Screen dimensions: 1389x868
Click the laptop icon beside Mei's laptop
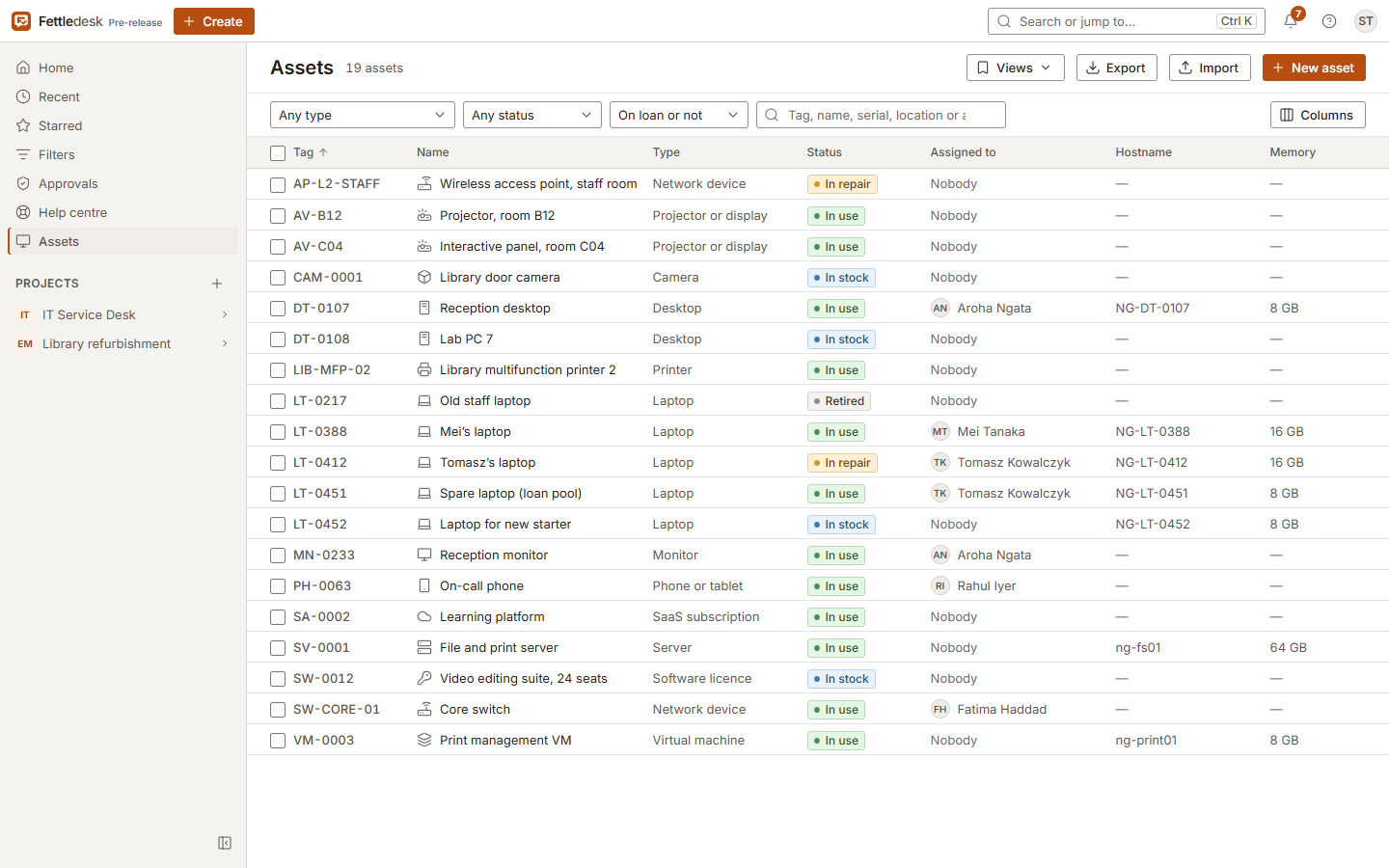point(424,431)
